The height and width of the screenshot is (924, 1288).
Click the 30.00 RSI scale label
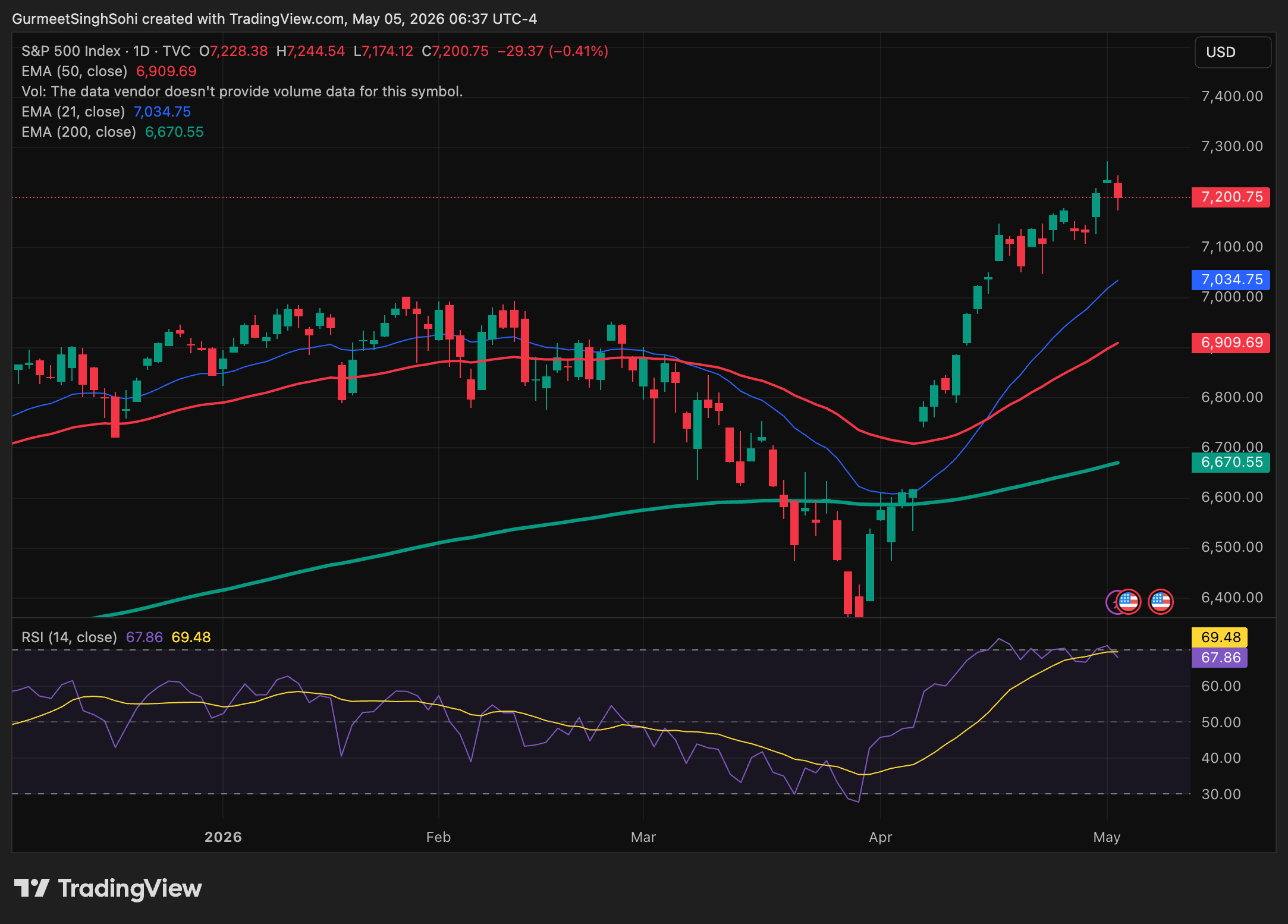coord(1221,794)
